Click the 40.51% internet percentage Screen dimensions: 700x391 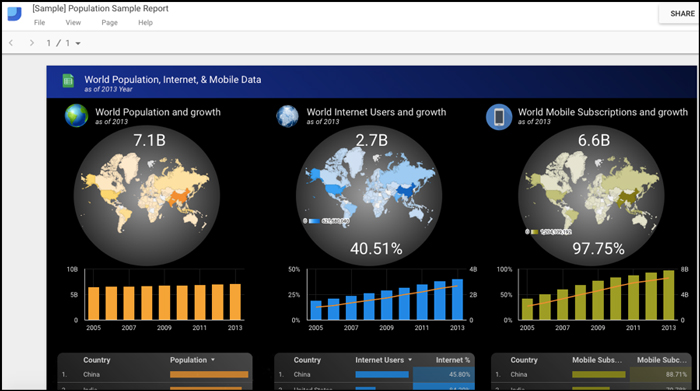pos(376,249)
